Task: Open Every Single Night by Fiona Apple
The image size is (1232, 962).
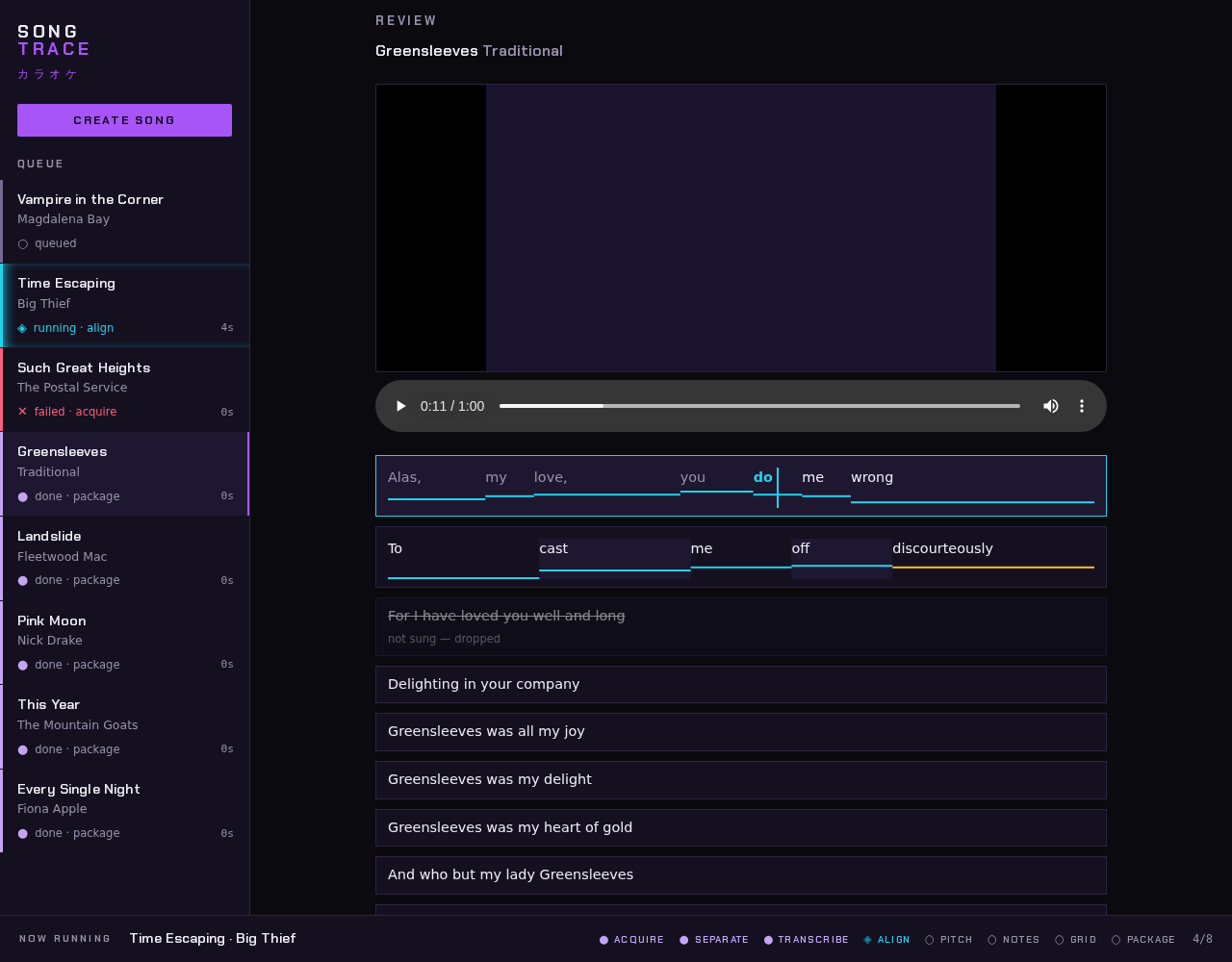Action: coord(125,811)
